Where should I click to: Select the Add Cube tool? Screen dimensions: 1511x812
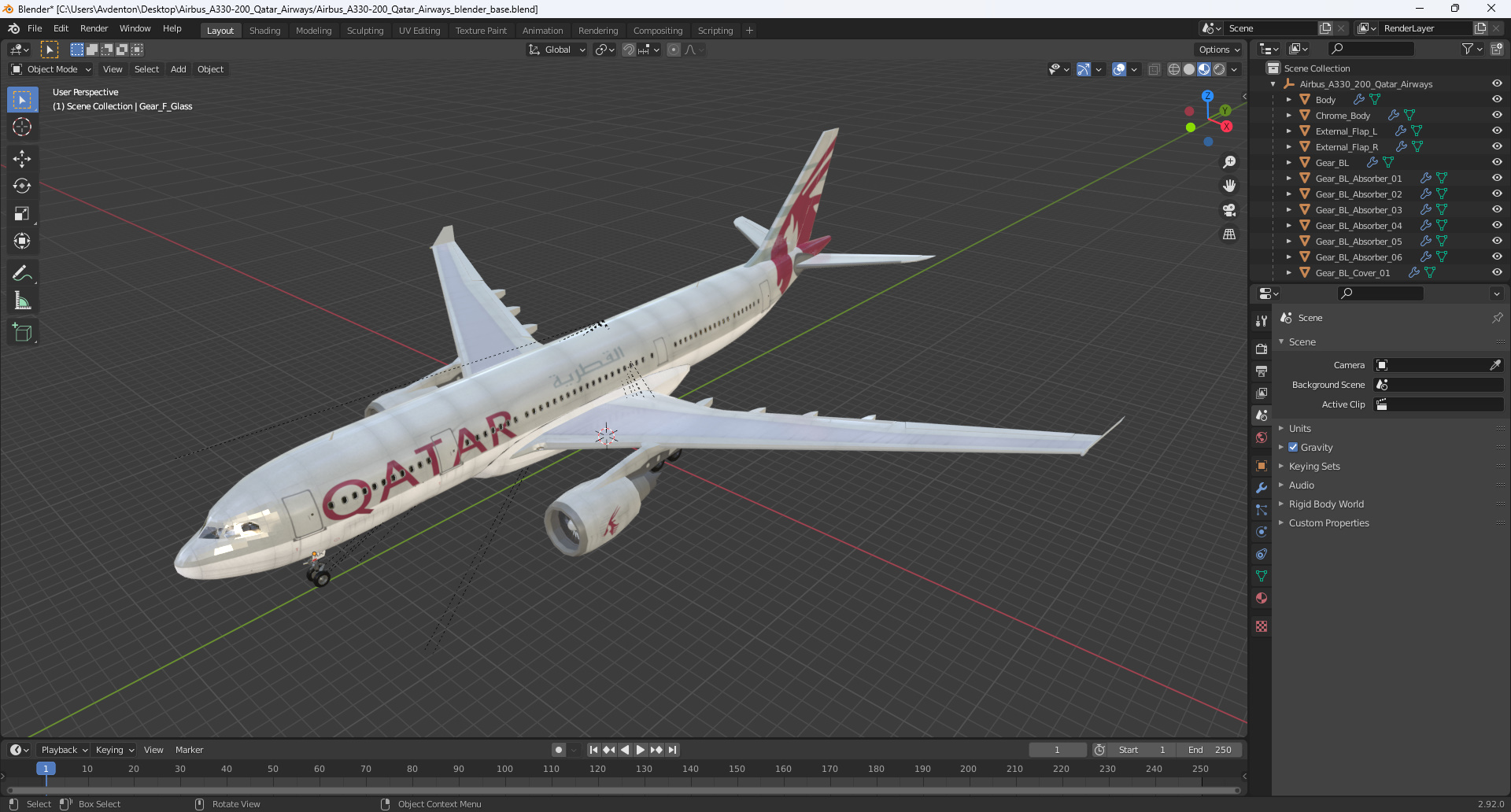pos(22,332)
